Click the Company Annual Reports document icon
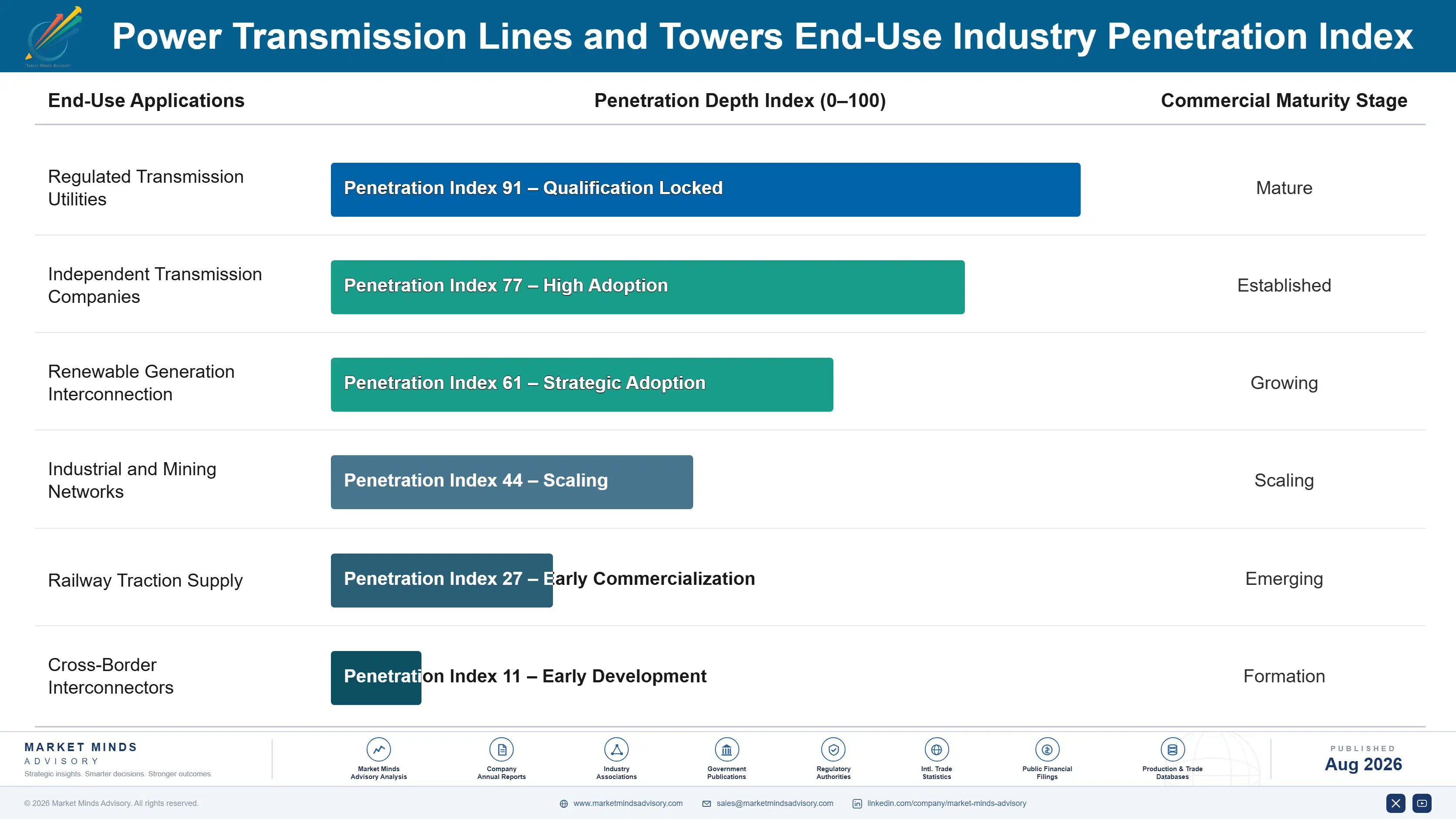 (x=501, y=749)
